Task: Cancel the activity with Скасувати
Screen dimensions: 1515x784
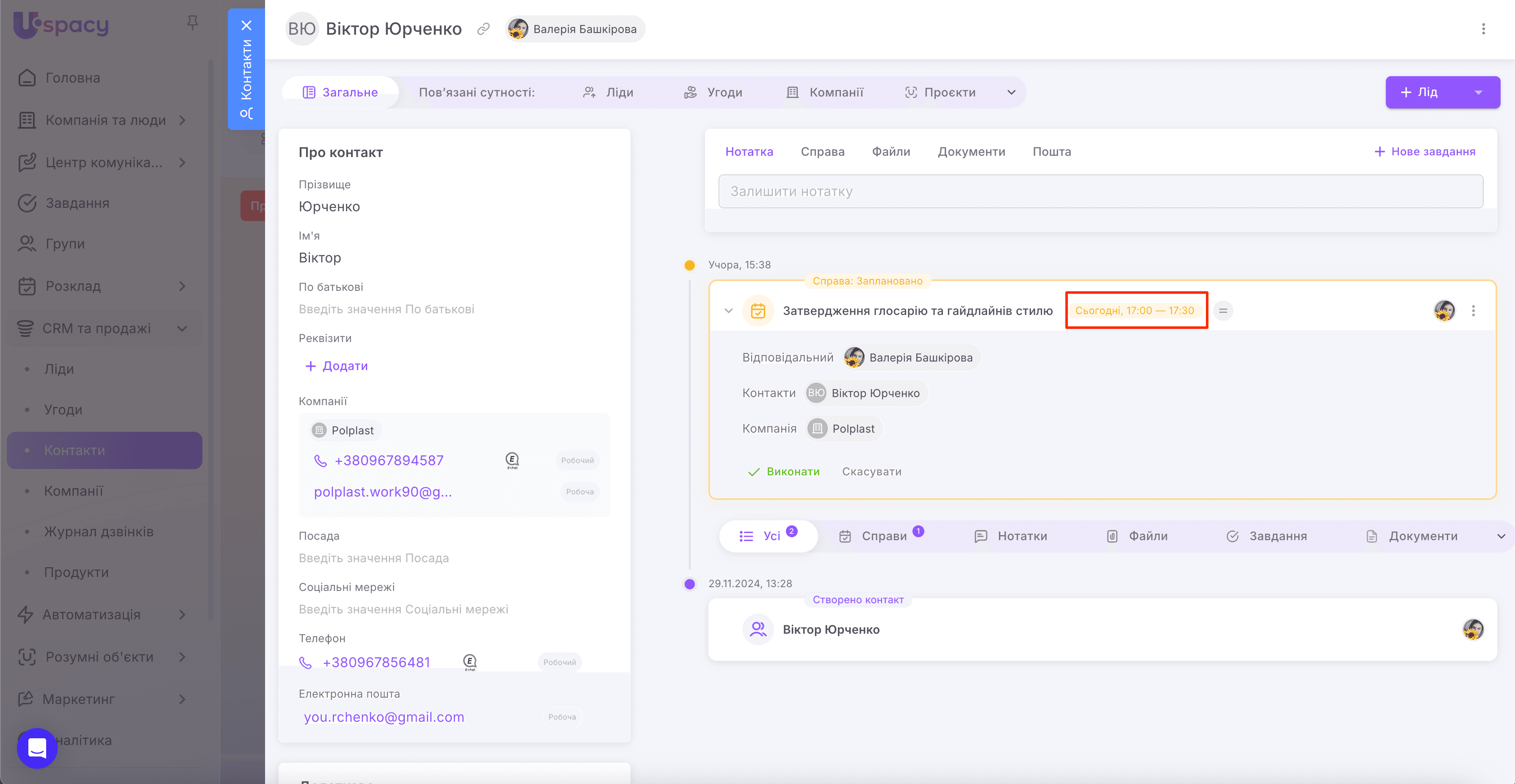Action: [871, 472]
